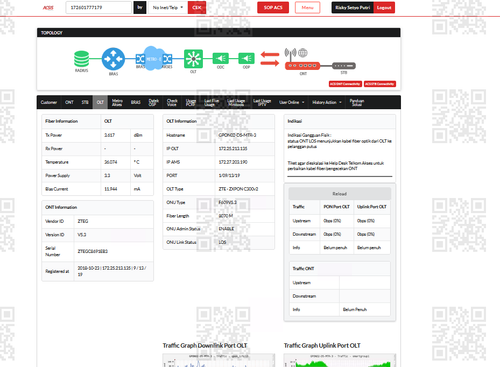The height and width of the screenshot is (367, 500).
Task: Click the ONU Admin Status value ENABLE
Action: (x=226, y=229)
